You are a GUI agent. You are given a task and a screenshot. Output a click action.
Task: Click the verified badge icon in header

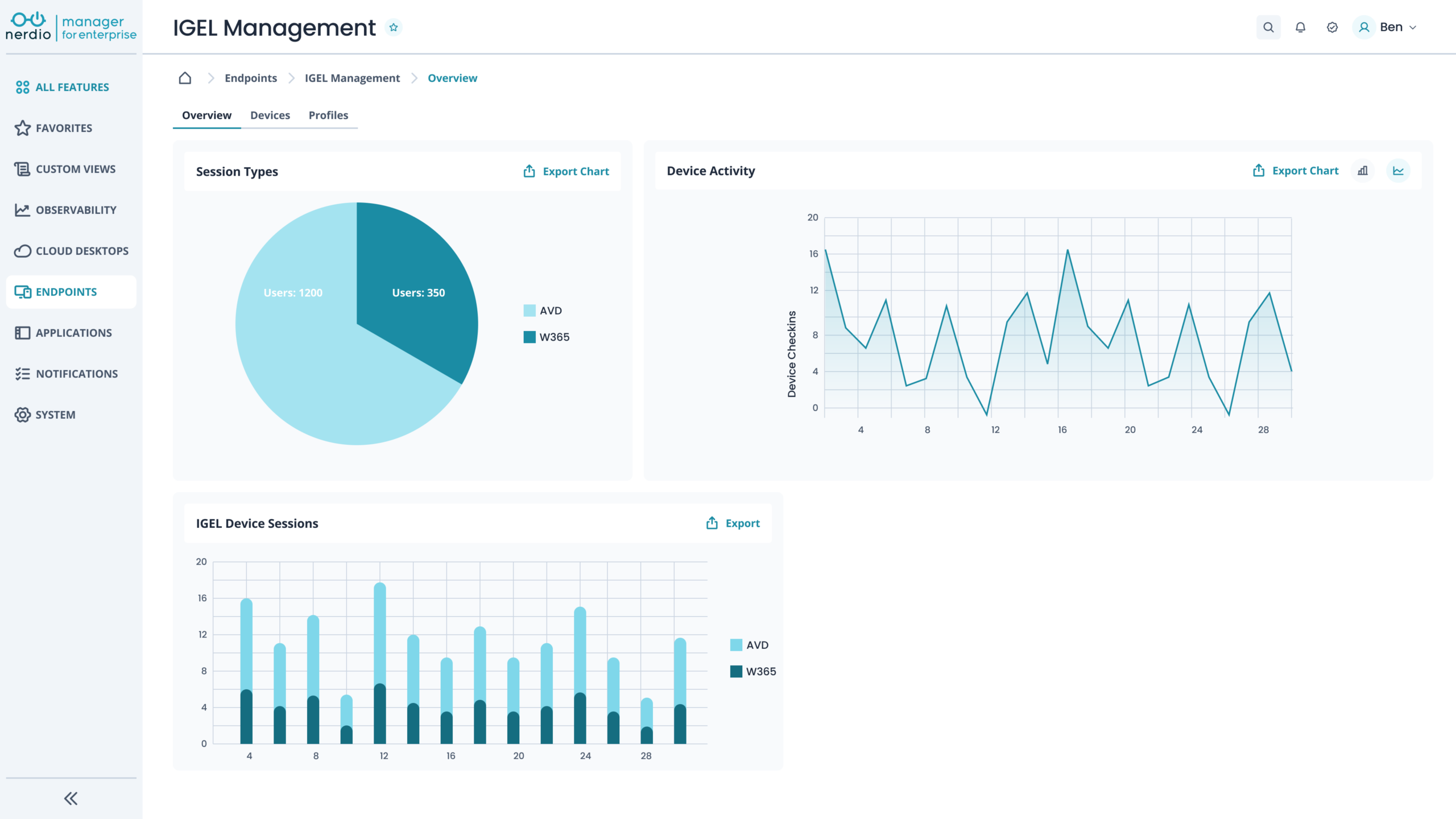click(1332, 27)
